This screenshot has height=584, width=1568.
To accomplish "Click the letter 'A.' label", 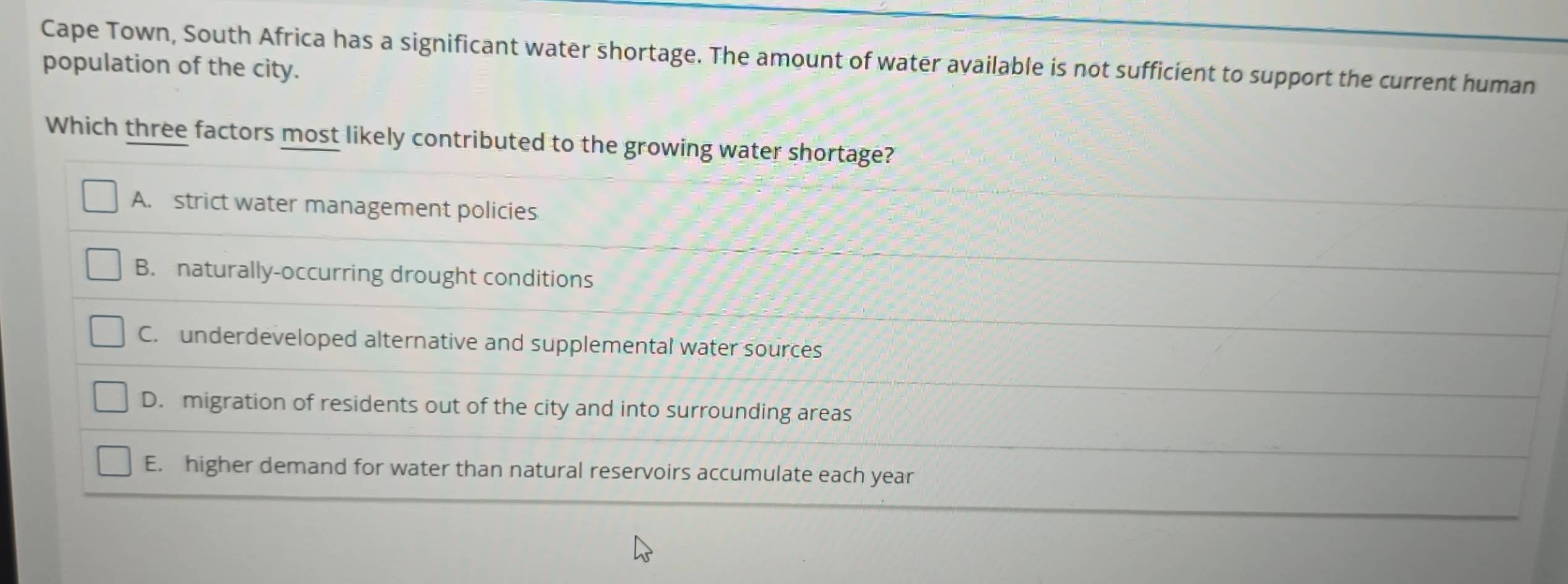I will point(141,200).
